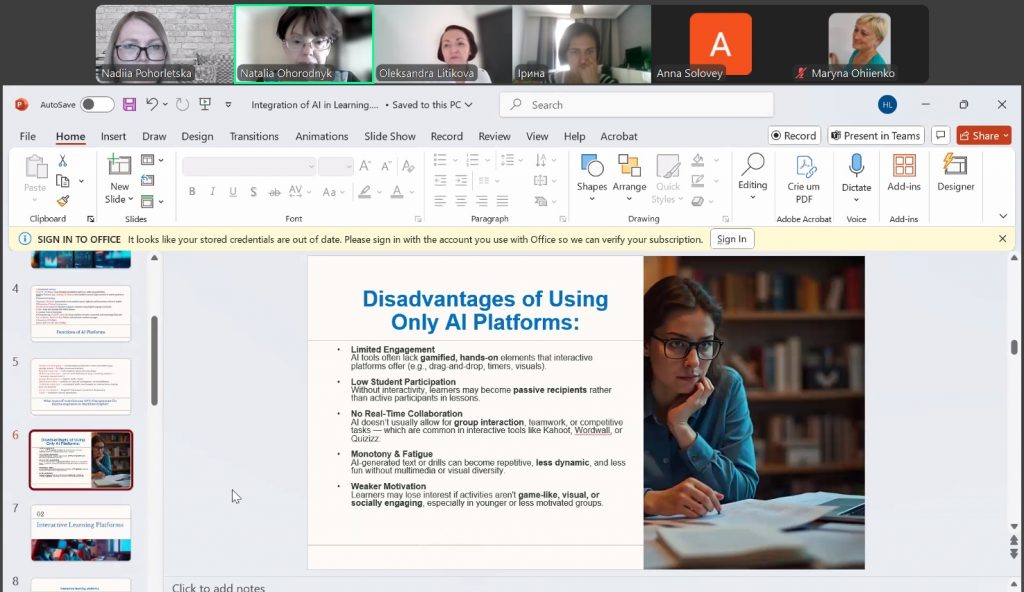Open the Shapes gallery
The image size is (1024, 592).
click(x=592, y=178)
